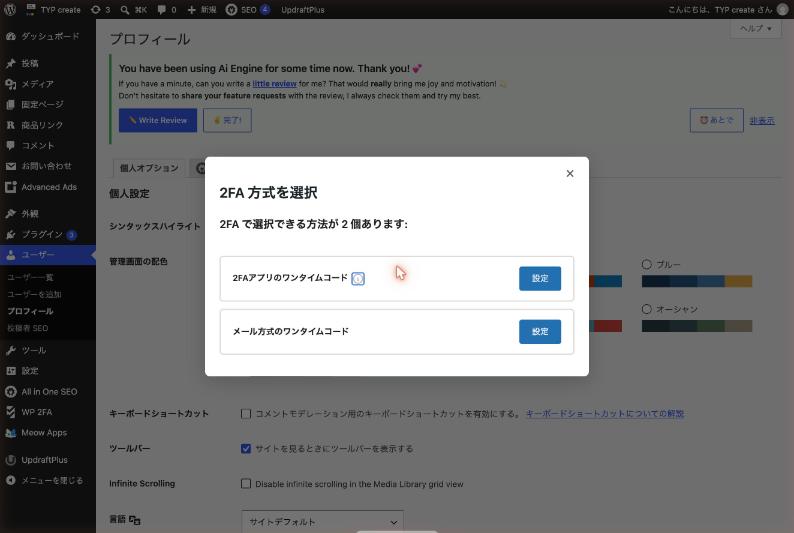Click the Write Review button
The height and width of the screenshot is (533, 794).
click(157, 120)
